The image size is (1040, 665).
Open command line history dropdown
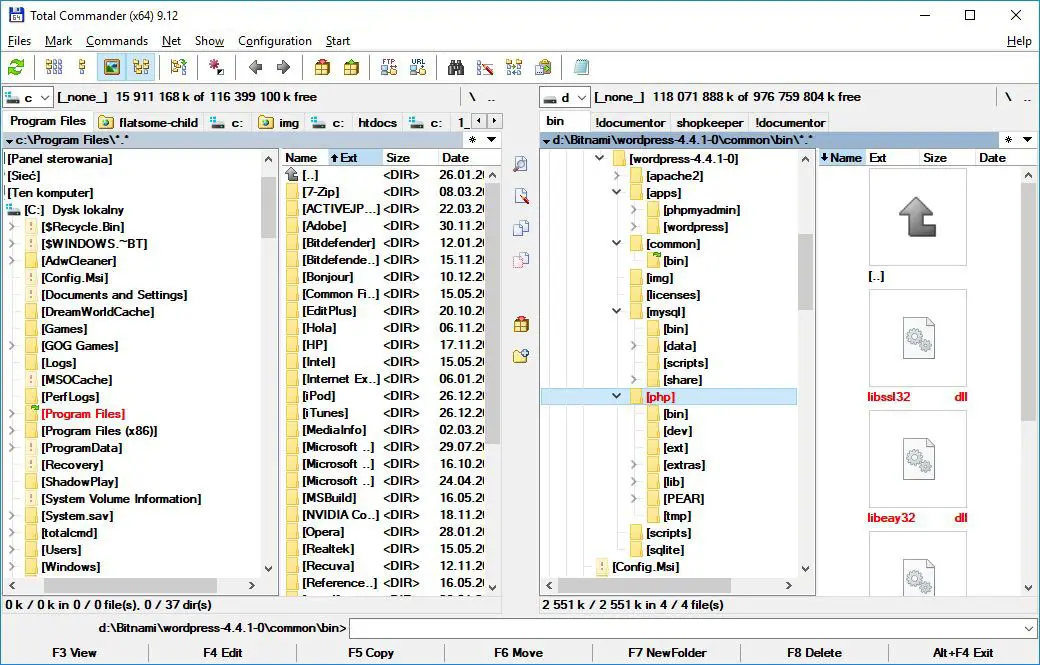click(x=1028, y=628)
